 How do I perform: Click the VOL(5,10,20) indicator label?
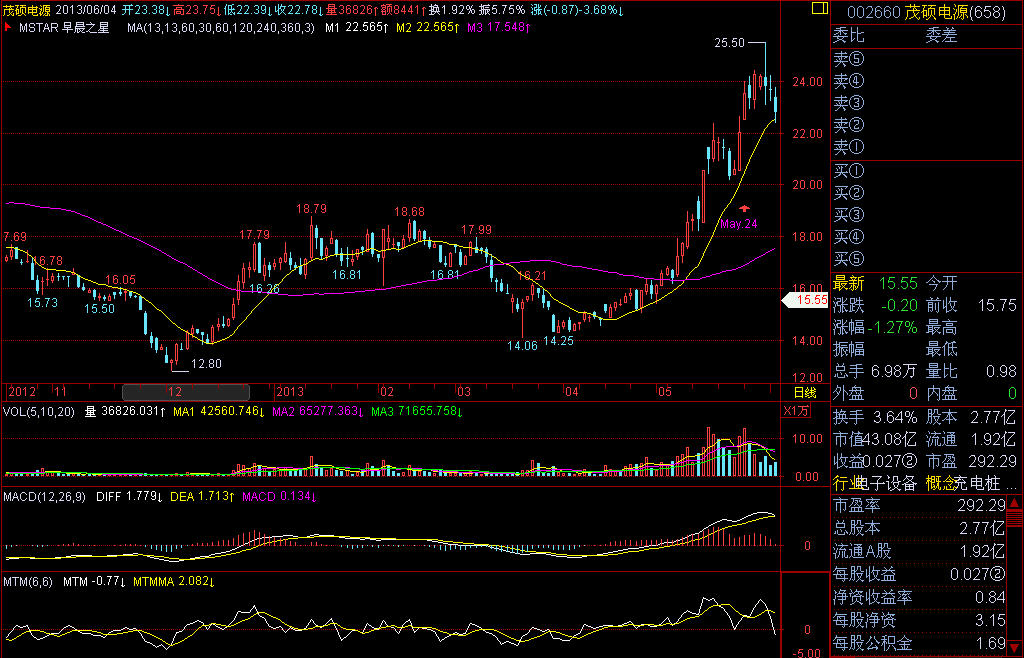[39, 411]
